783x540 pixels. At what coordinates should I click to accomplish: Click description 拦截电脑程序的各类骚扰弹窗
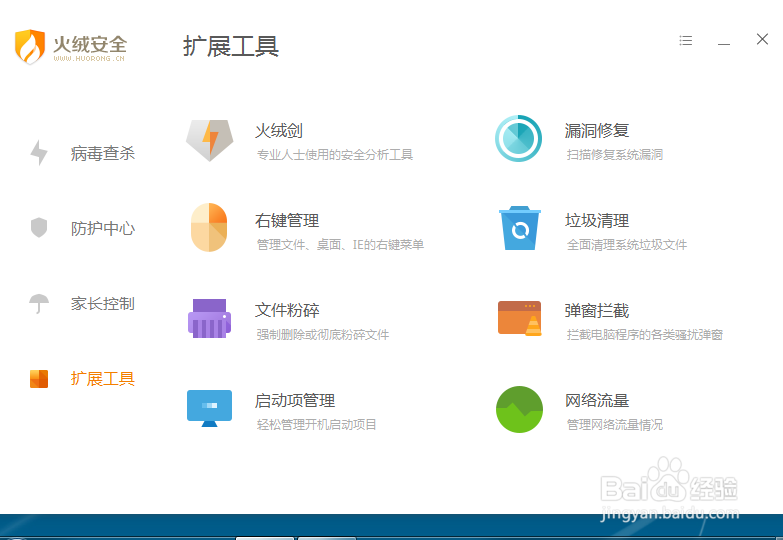pos(645,335)
